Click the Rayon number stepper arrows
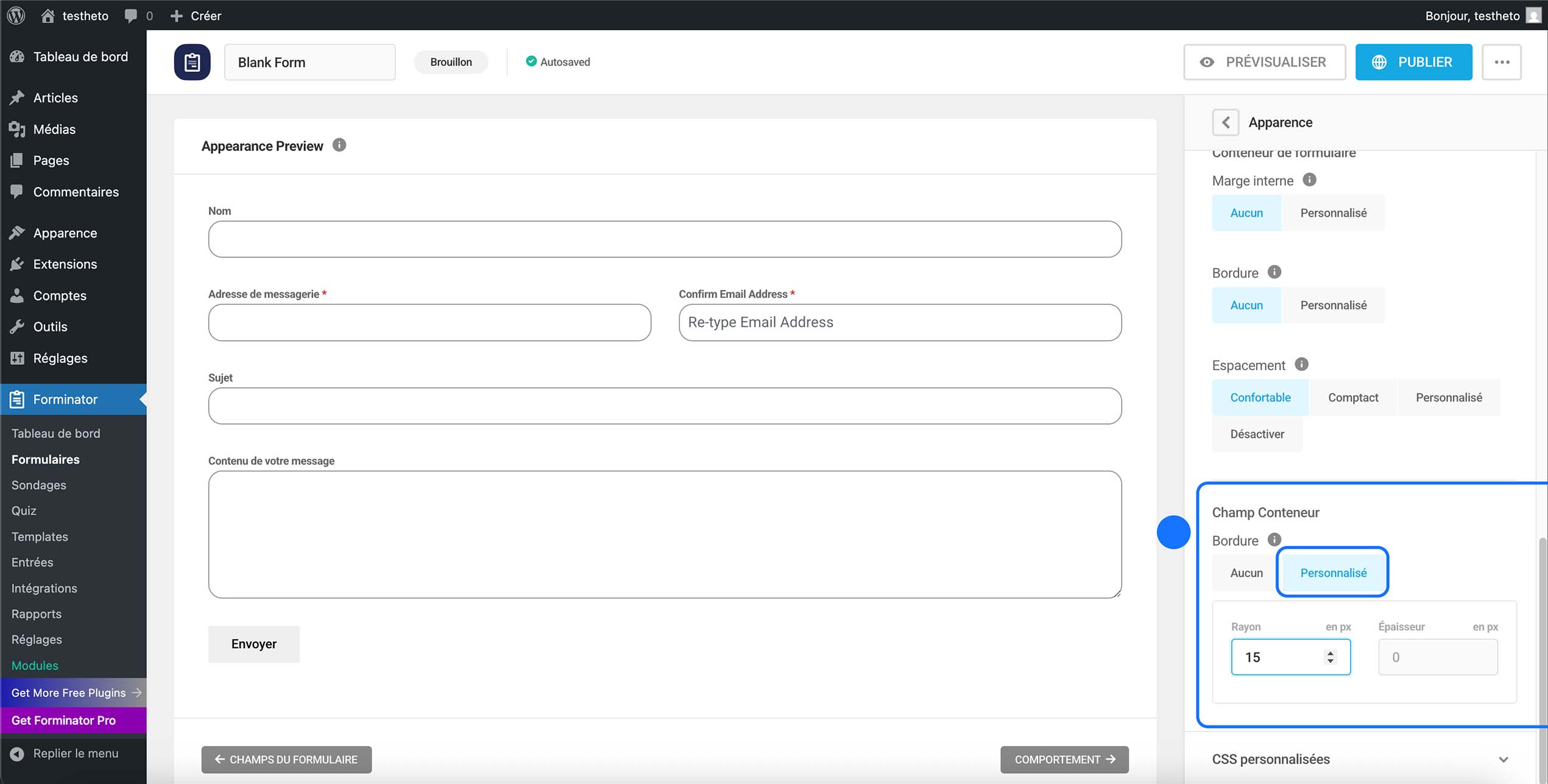Screen dimensions: 1548x784 point(1331,657)
